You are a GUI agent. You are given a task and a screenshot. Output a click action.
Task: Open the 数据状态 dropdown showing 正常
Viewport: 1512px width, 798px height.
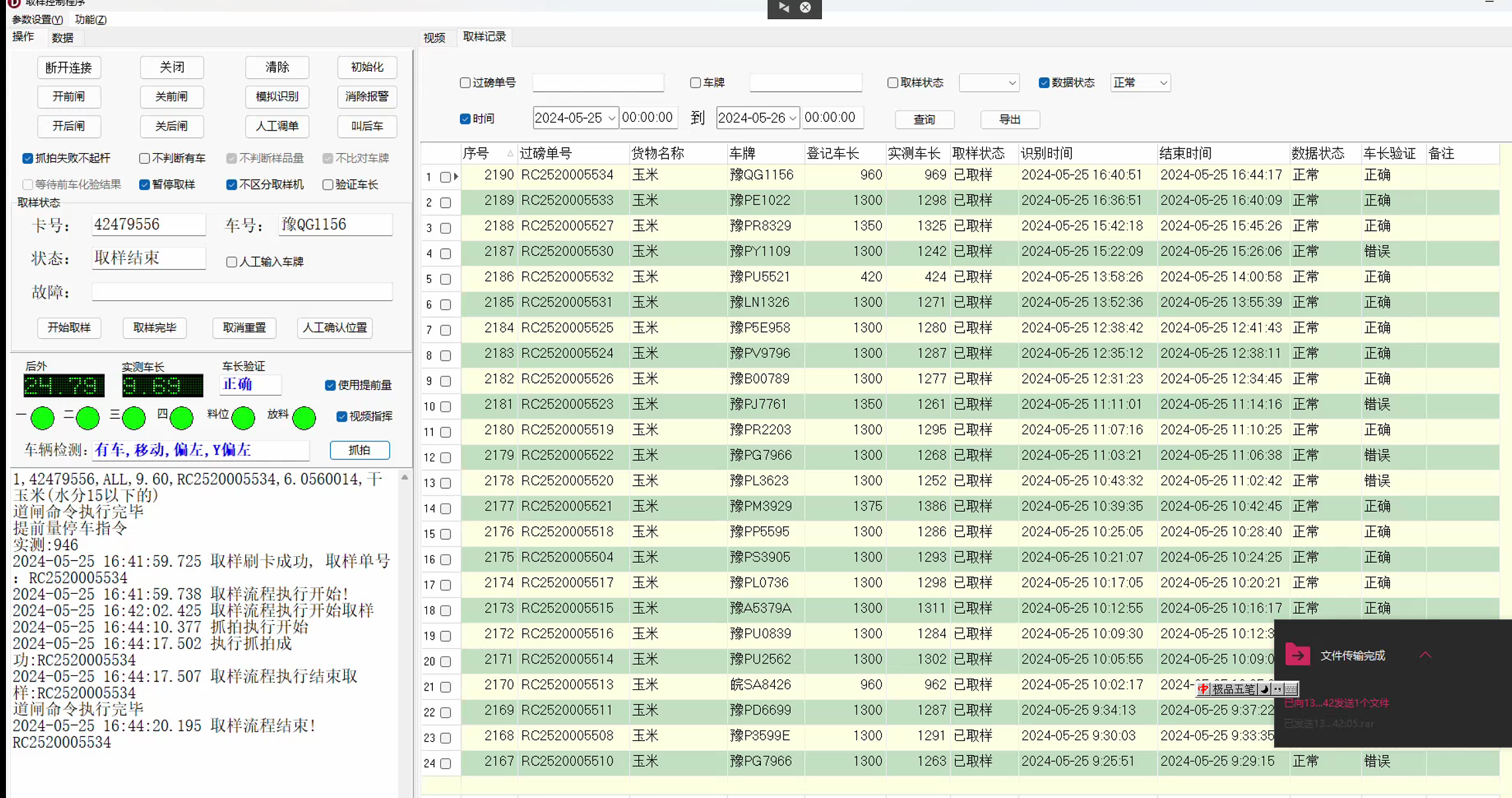click(x=1140, y=83)
